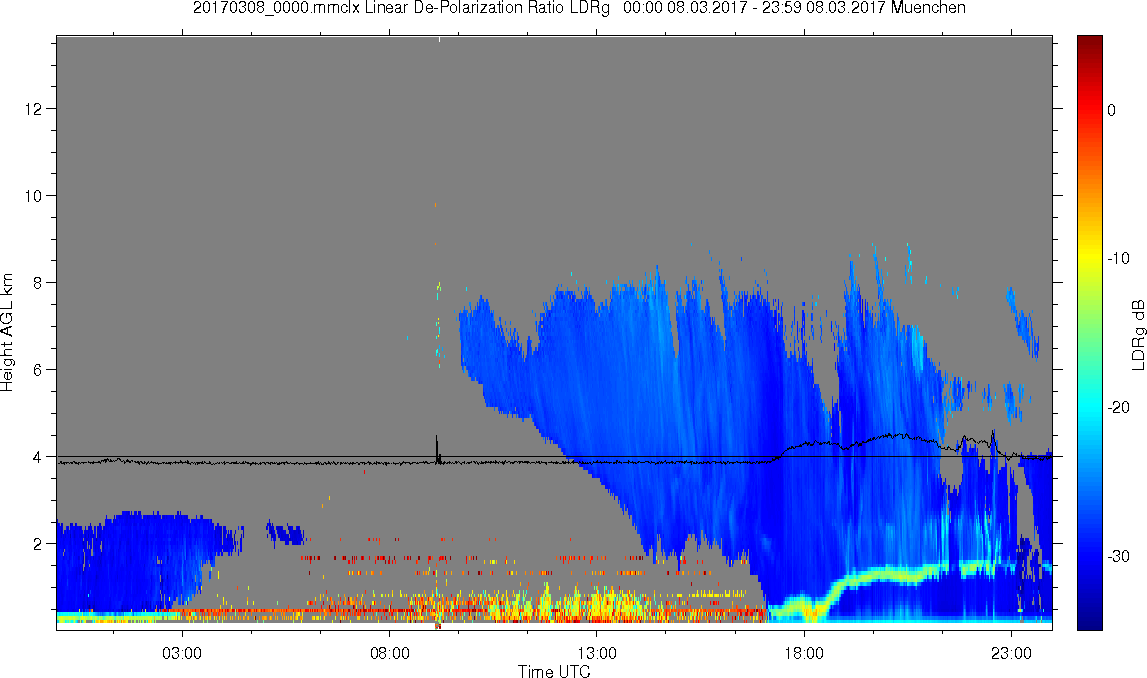Click the colorbar label '0'
The height and width of the screenshot is (678, 1147).
pos(1112,110)
